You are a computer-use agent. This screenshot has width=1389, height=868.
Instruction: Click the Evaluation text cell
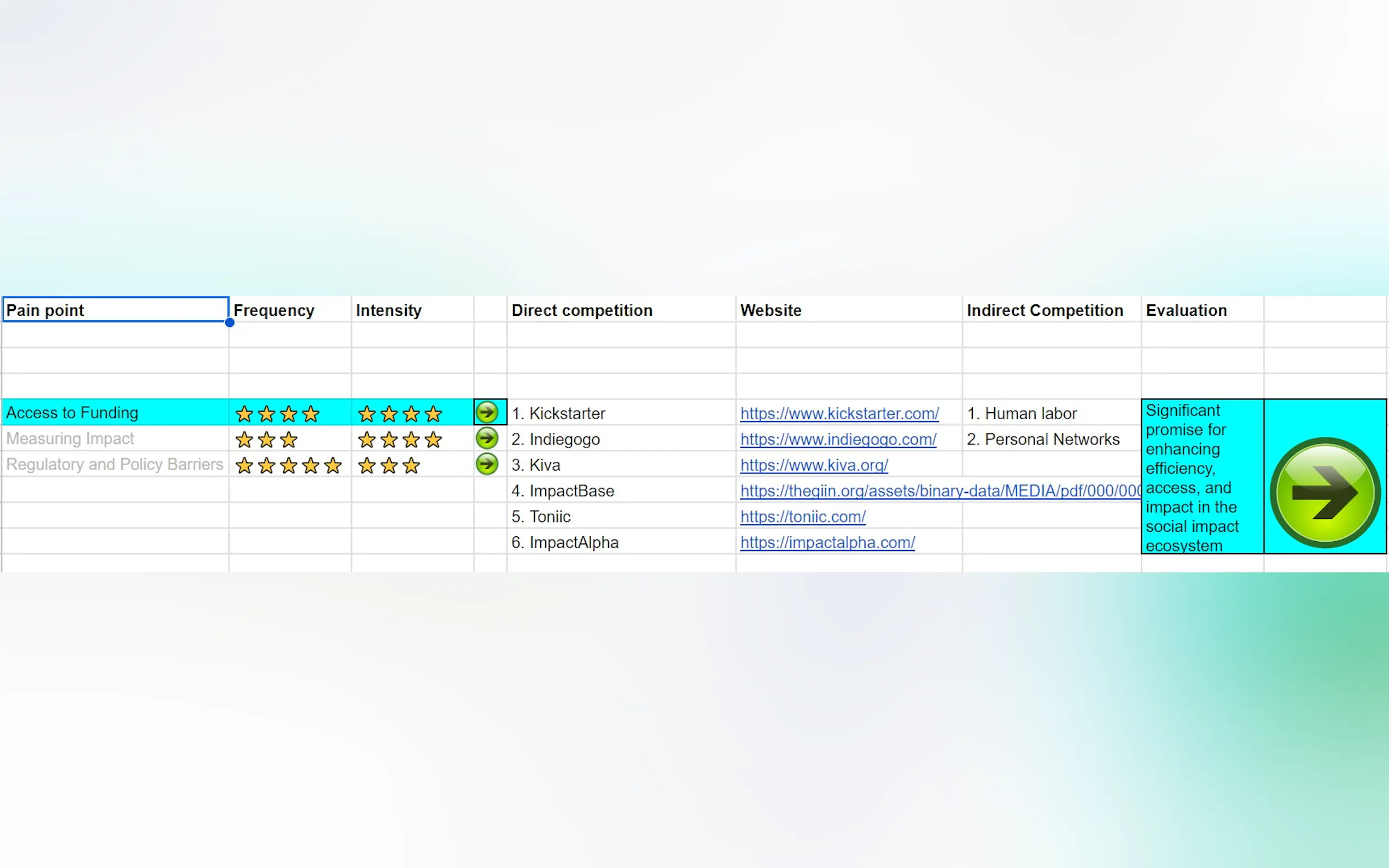point(1201,477)
